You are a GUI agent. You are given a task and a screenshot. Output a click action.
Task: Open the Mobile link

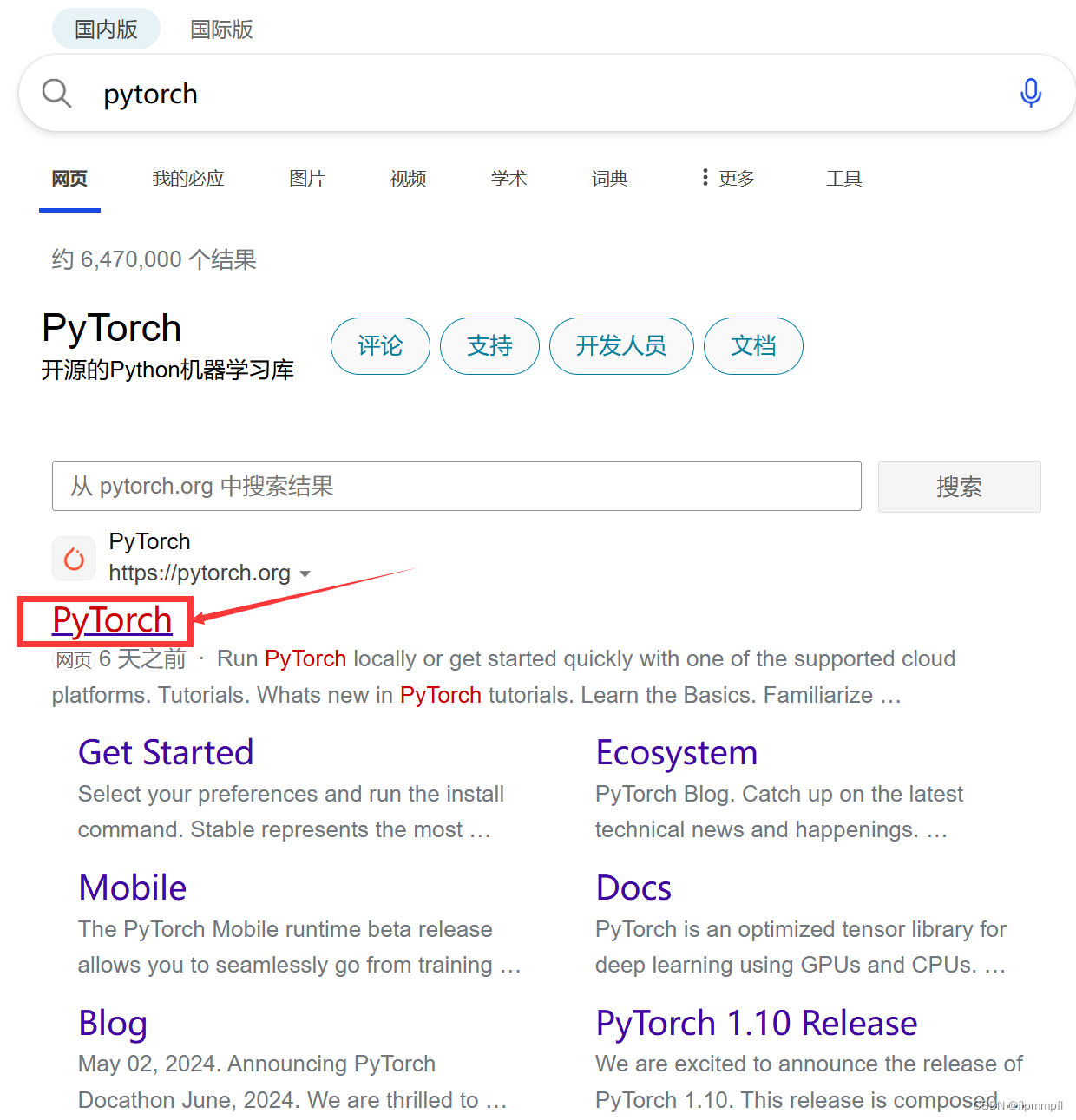click(x=133, y=887)
